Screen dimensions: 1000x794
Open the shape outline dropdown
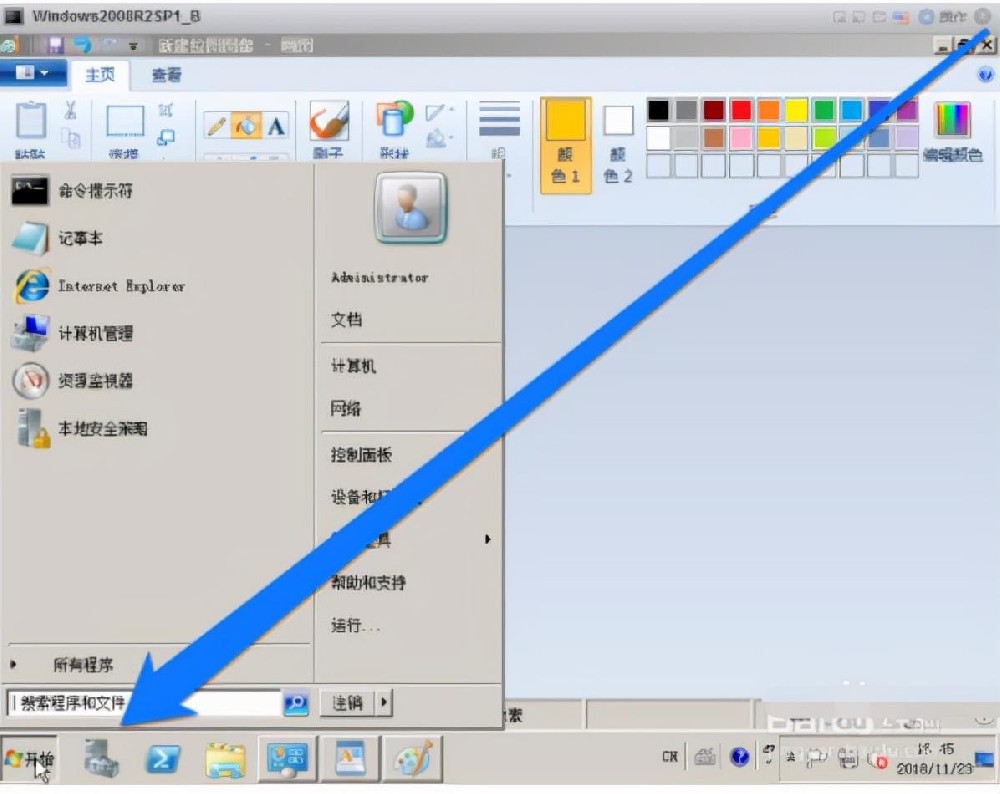tap(439, 112)
